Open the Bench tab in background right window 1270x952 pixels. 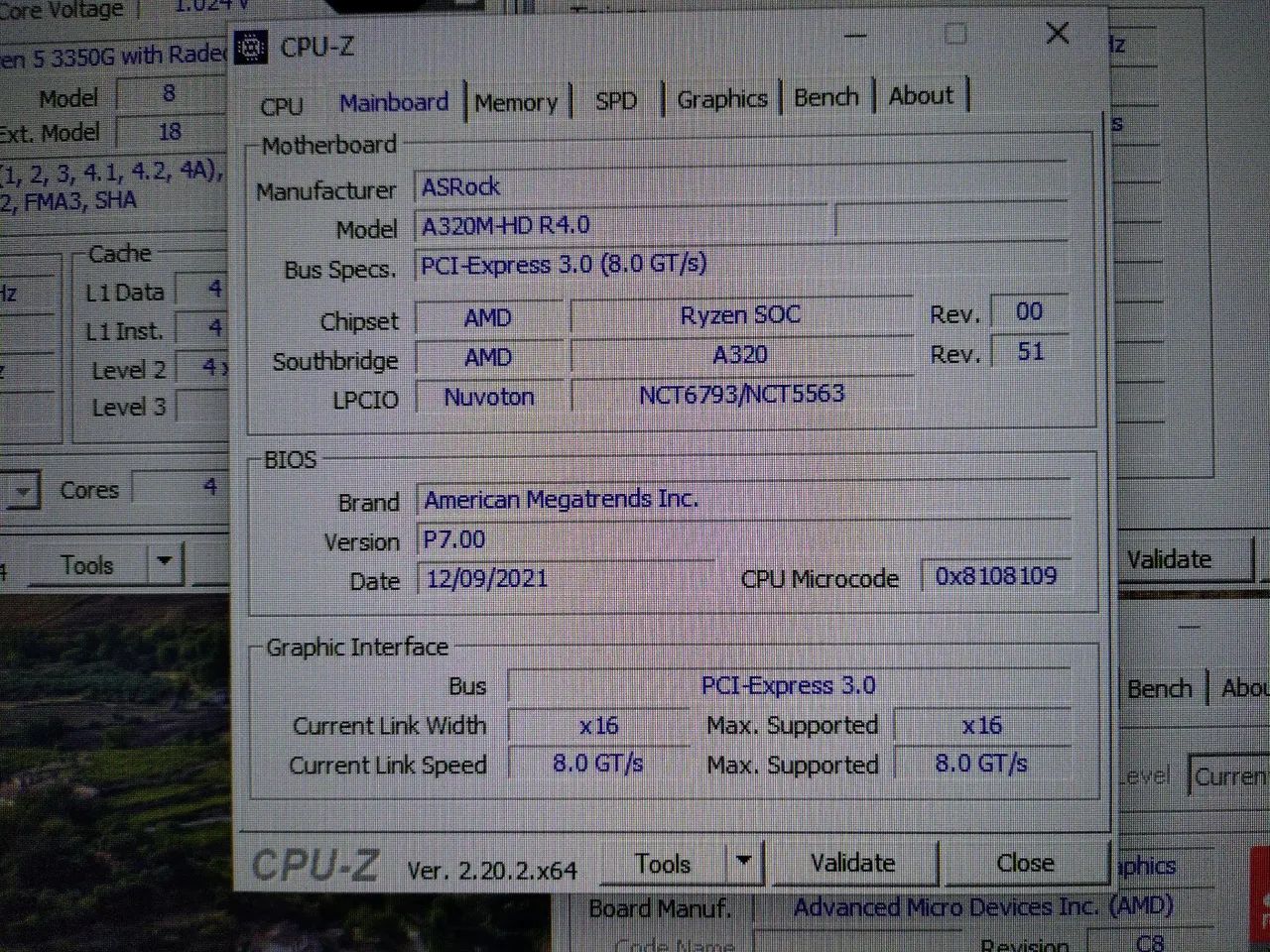click(1159, 688)
